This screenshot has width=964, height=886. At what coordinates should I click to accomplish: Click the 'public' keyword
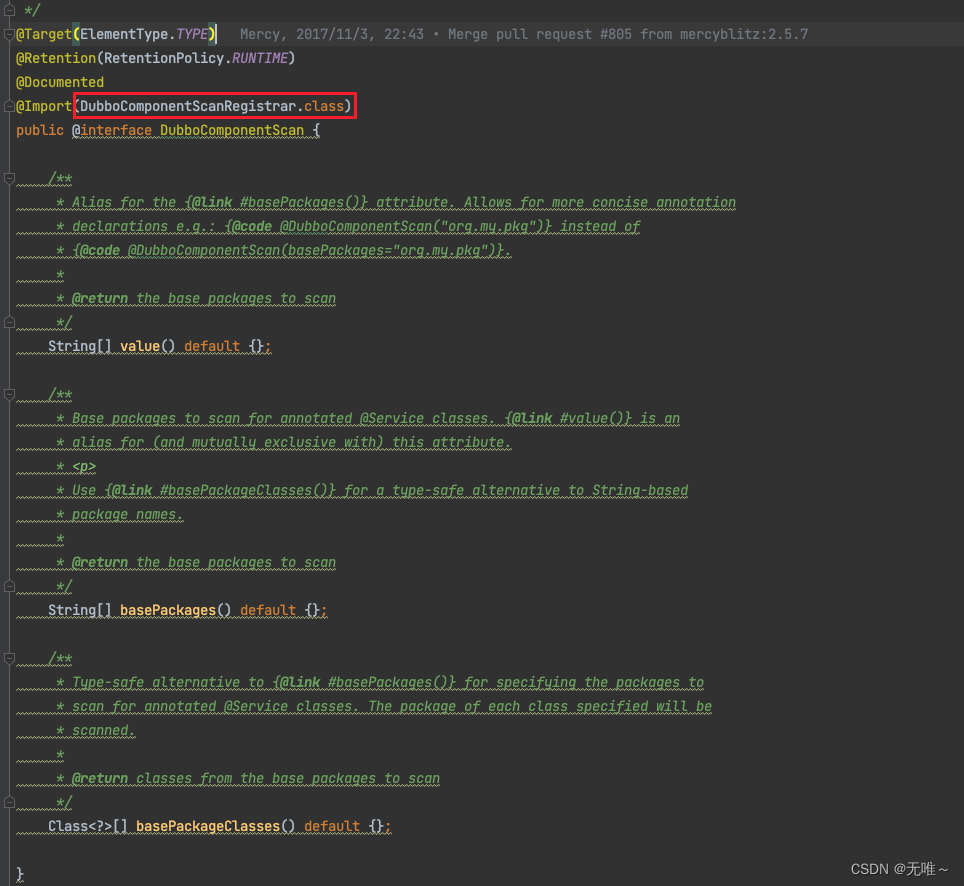pos(40,130)
